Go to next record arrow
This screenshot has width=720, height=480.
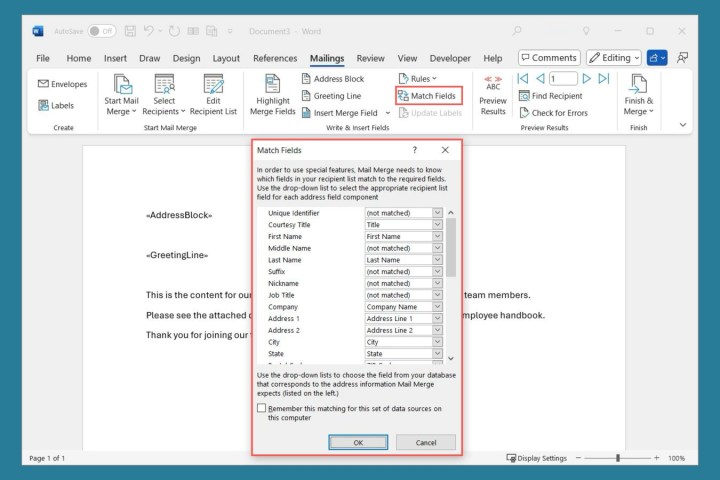click(x=587, y=78)
